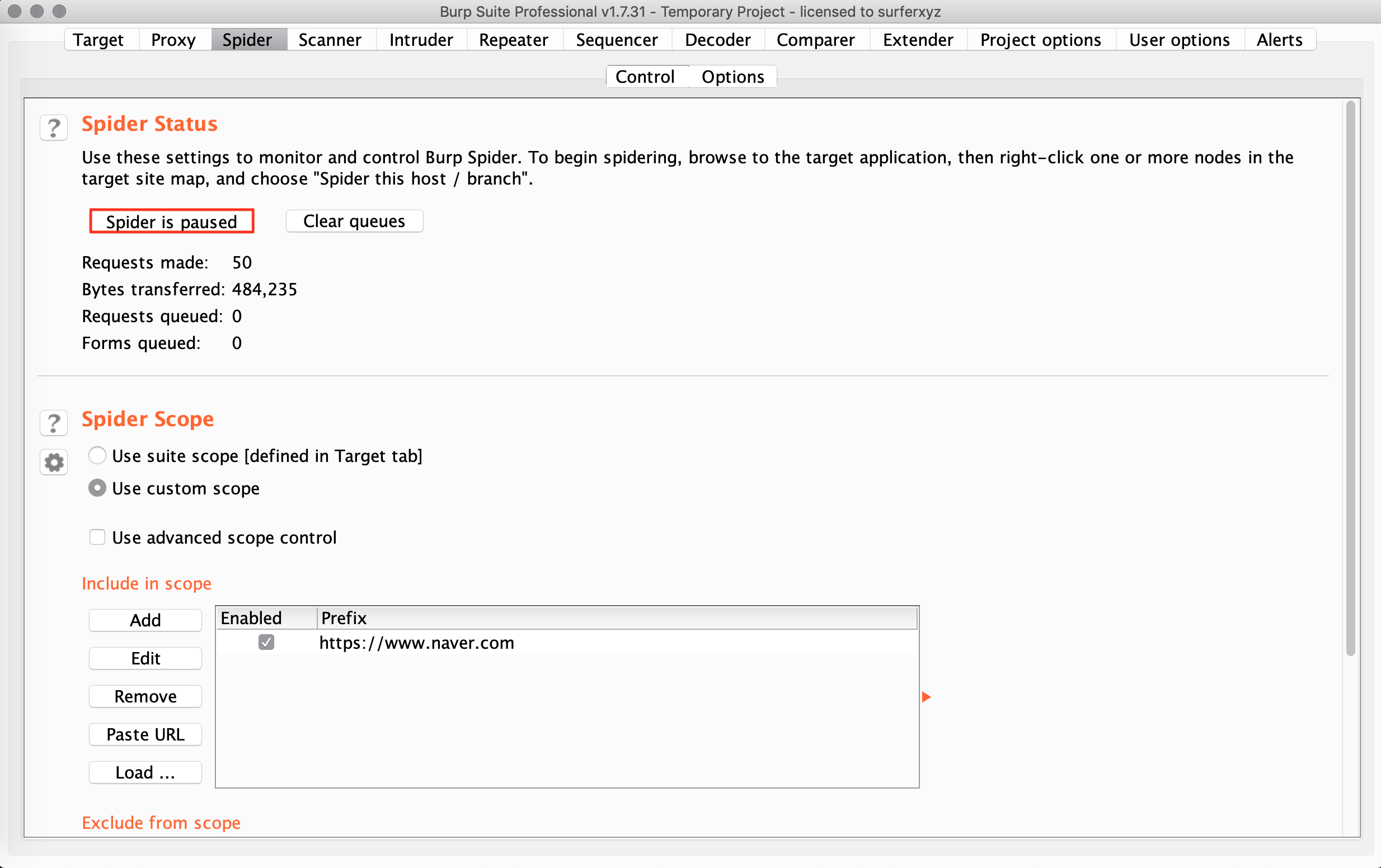
Task: Open the Spider Scope gear settings icon
Action: [x=54, y=462]
